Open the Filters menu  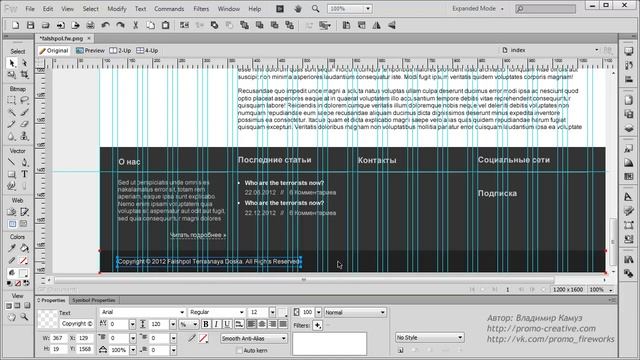[x=201, y=9]
